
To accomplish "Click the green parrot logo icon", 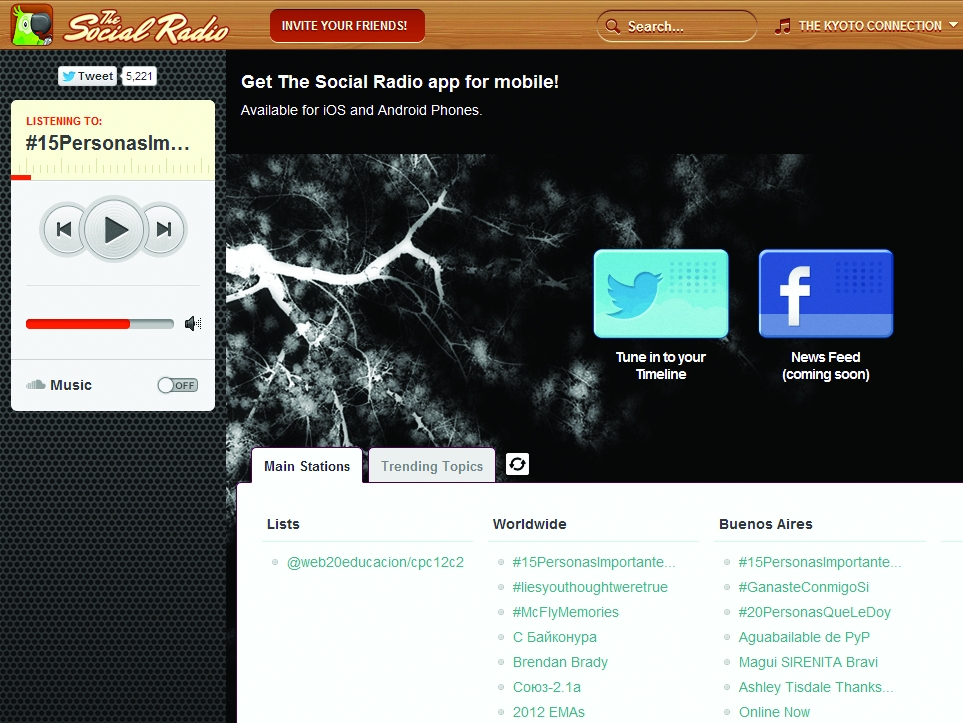I will pos(32,25).
